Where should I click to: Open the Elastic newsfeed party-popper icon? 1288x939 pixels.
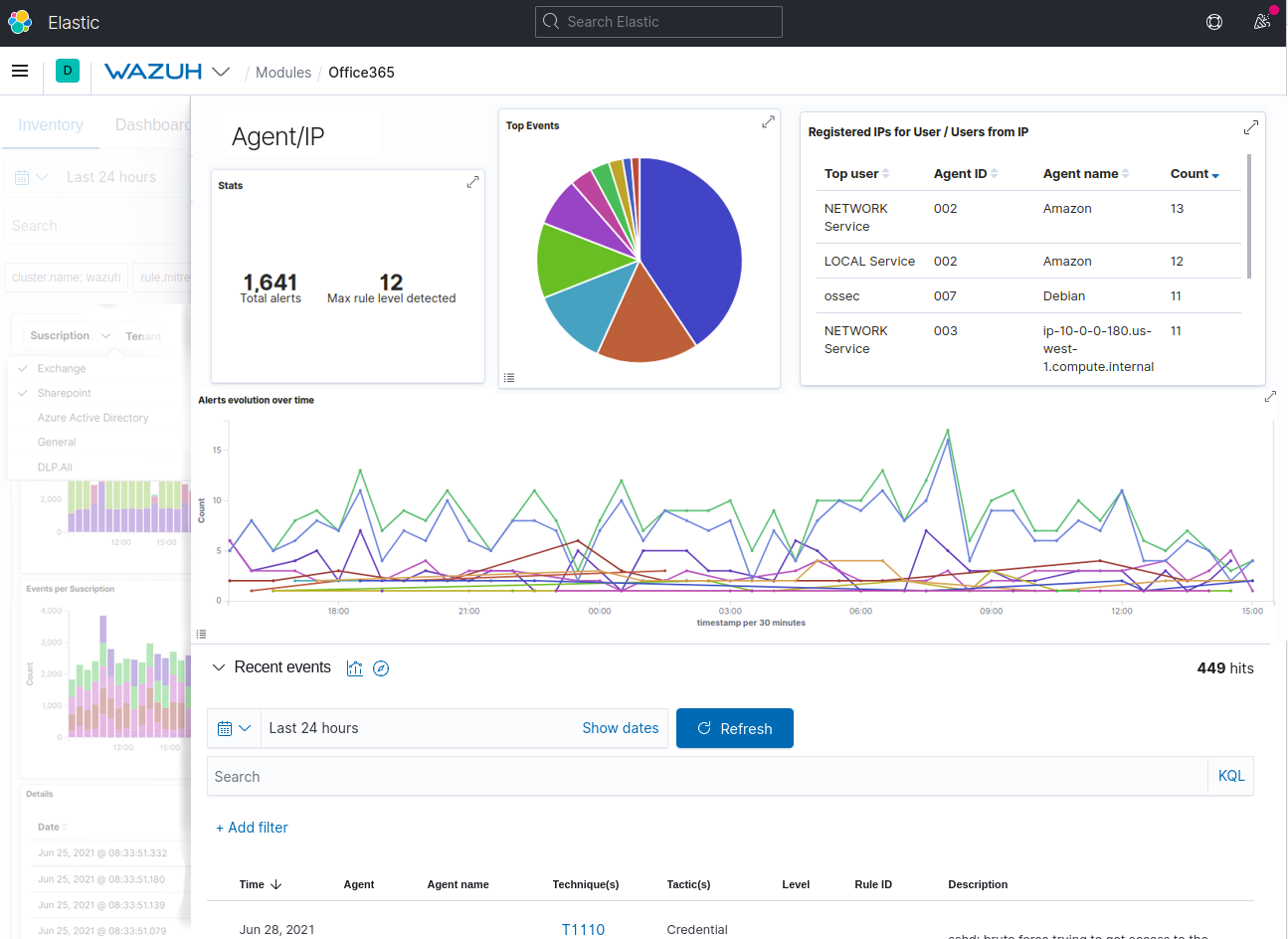pos(1261,21)
